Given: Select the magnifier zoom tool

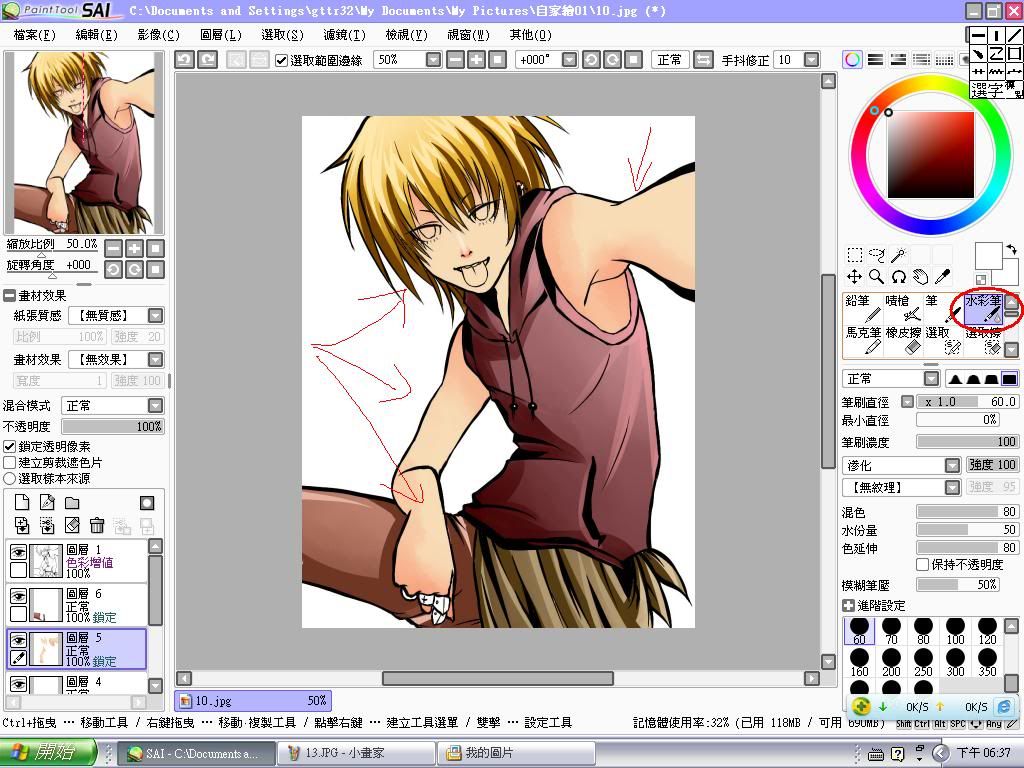Looking at the screenshot, I should pos(876,277).
